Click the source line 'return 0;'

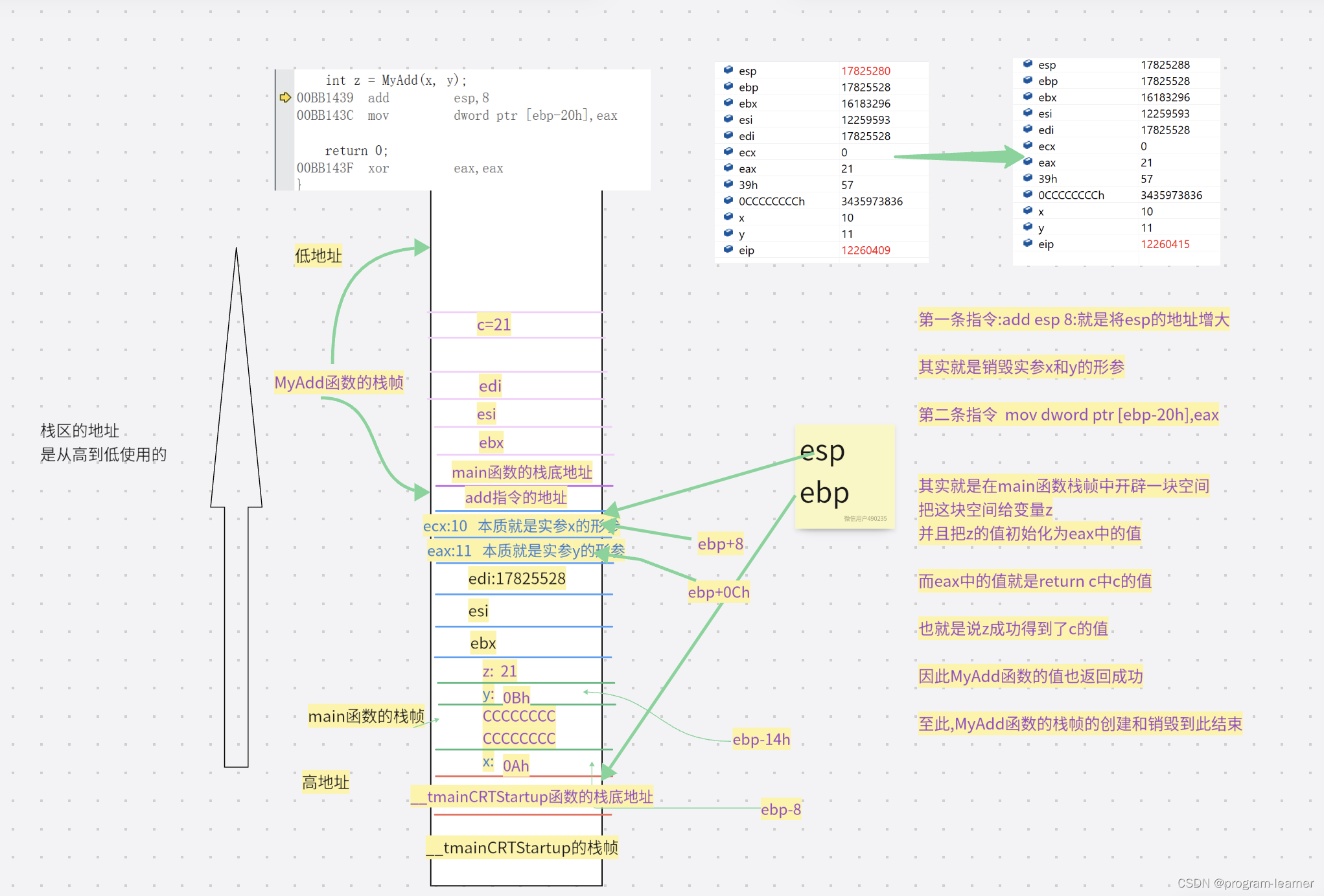pos(356,150)
